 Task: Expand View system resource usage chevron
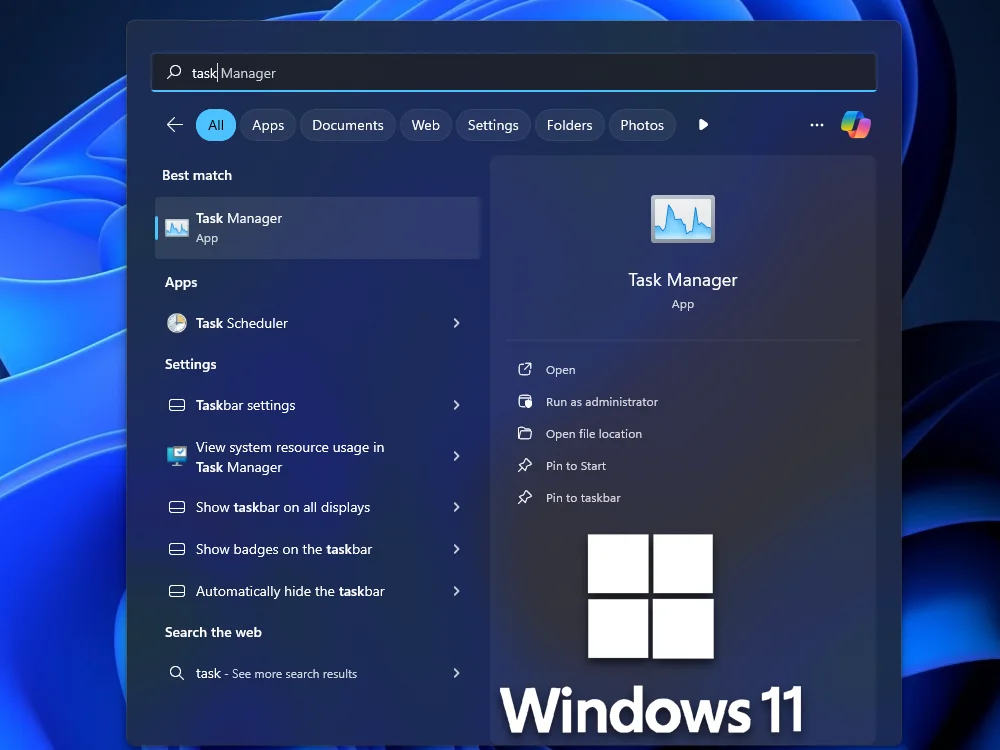click(456, 456)
